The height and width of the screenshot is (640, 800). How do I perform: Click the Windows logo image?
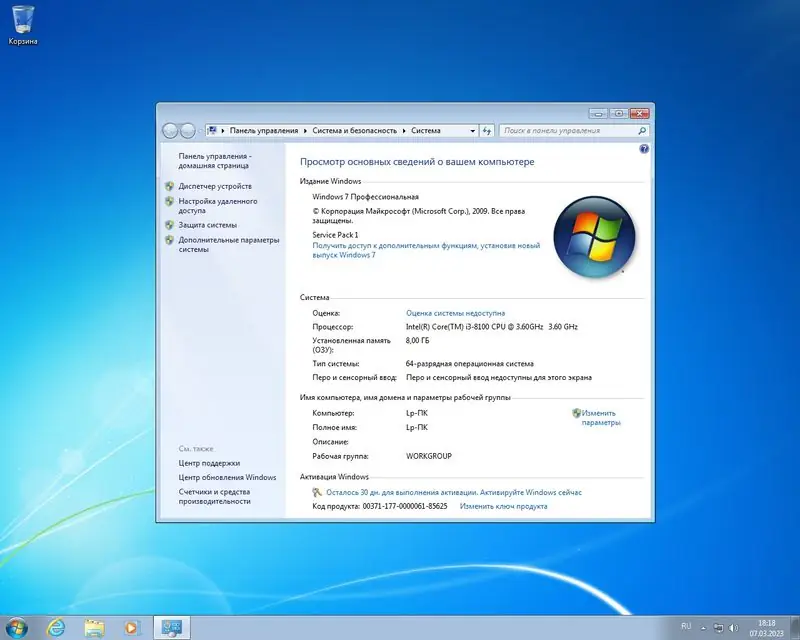(594, 237)
